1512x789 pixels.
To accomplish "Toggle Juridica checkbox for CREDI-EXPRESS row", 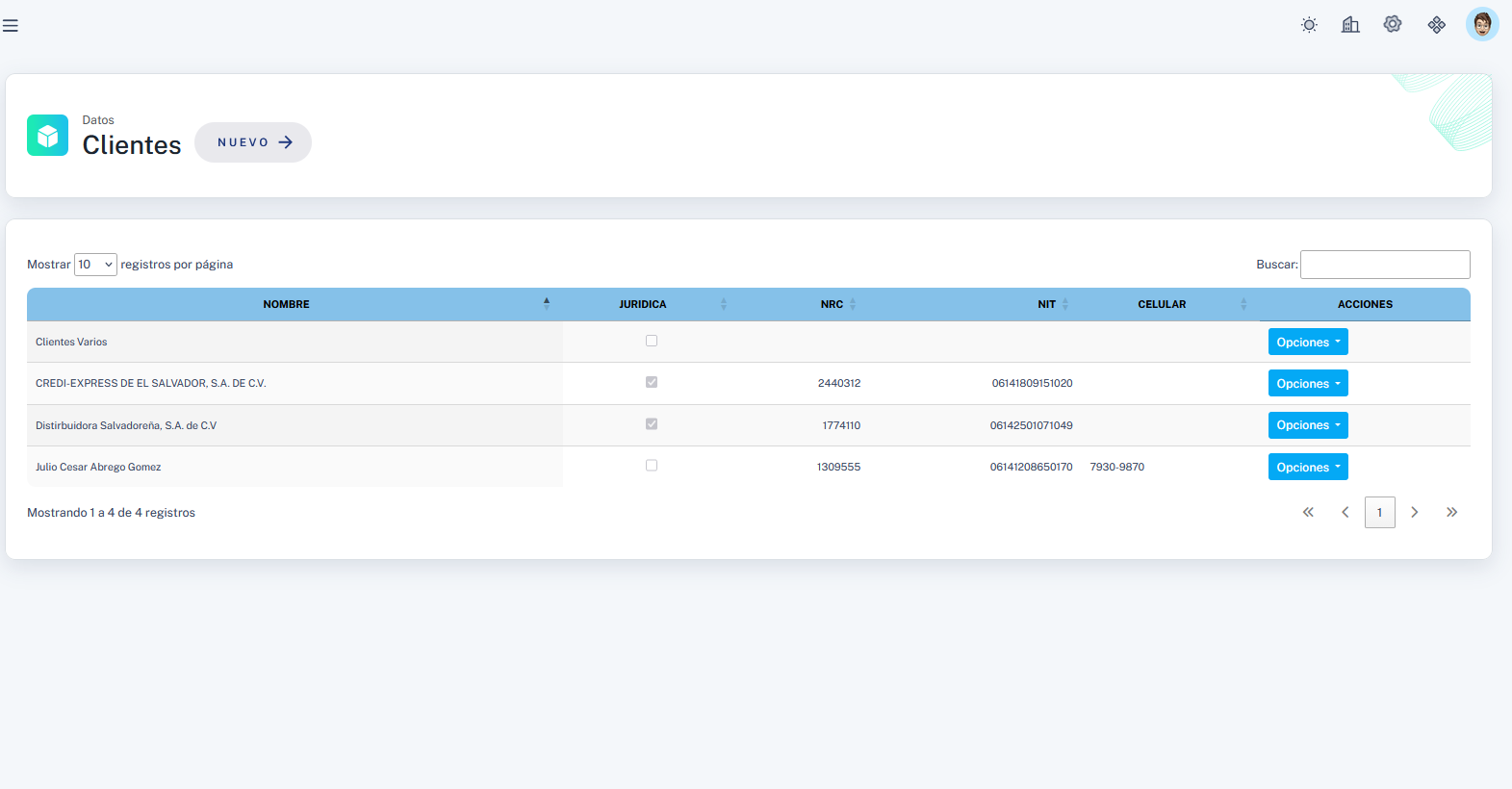I will pos(652,382).
